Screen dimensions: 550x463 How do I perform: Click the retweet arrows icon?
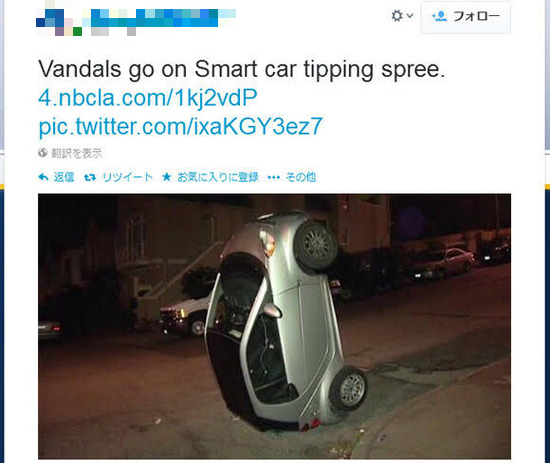[90, 177]
